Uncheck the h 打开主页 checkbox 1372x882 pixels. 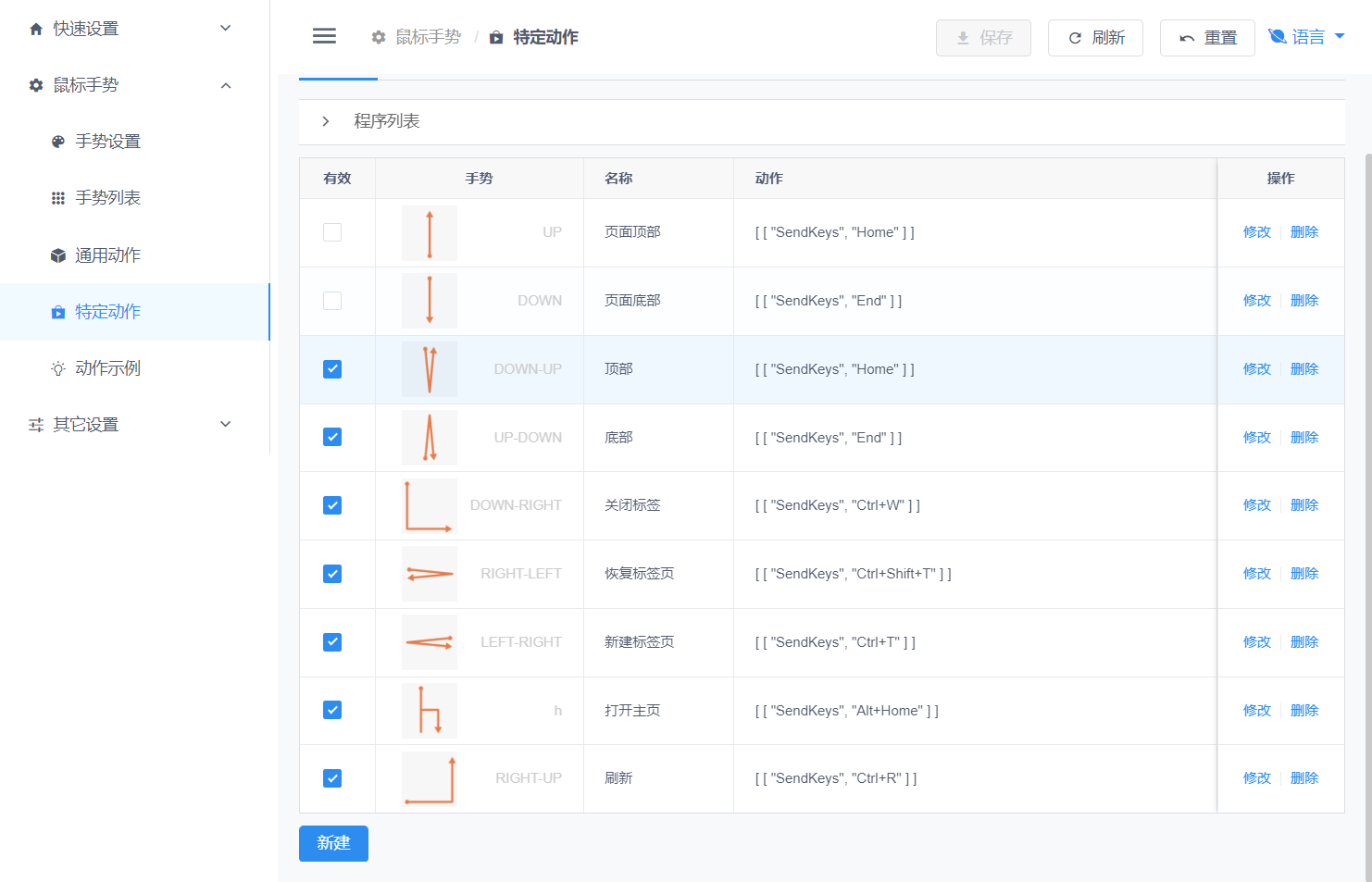(x=332, y=710)
